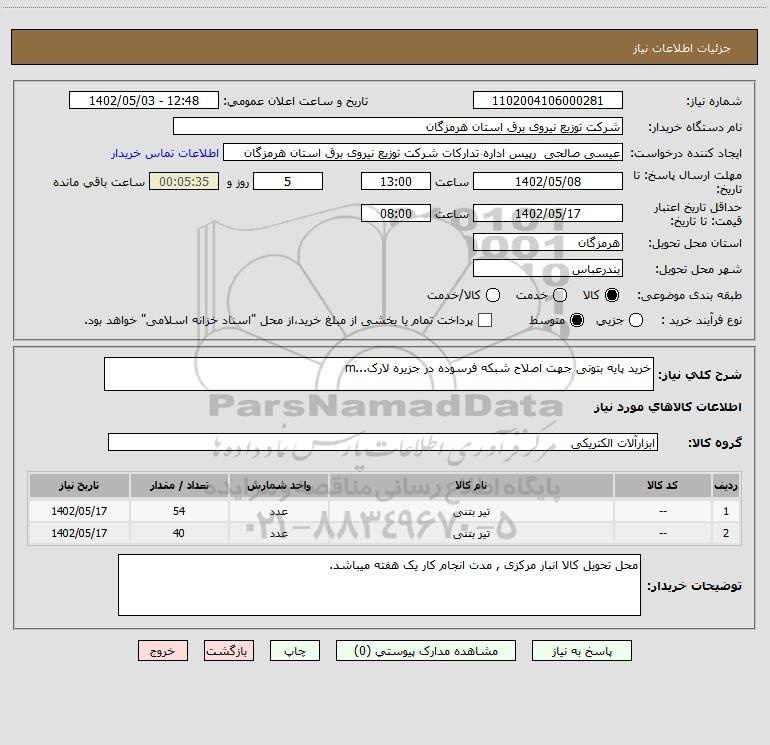
Task: Click the delivery city field بندرعباس
Action: click(x=548, y=268)
